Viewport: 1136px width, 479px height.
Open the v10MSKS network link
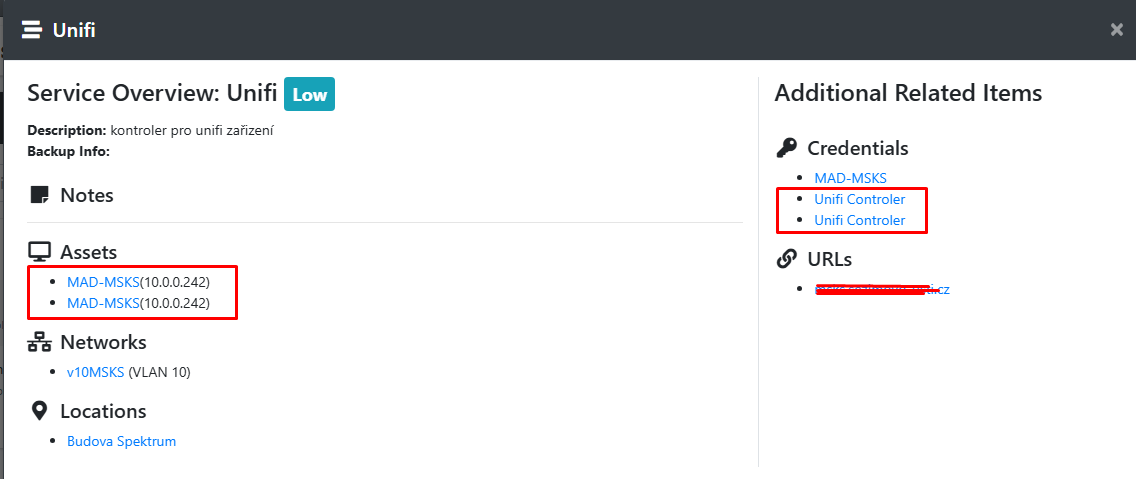pyautogui.click(x=95, y=372)
